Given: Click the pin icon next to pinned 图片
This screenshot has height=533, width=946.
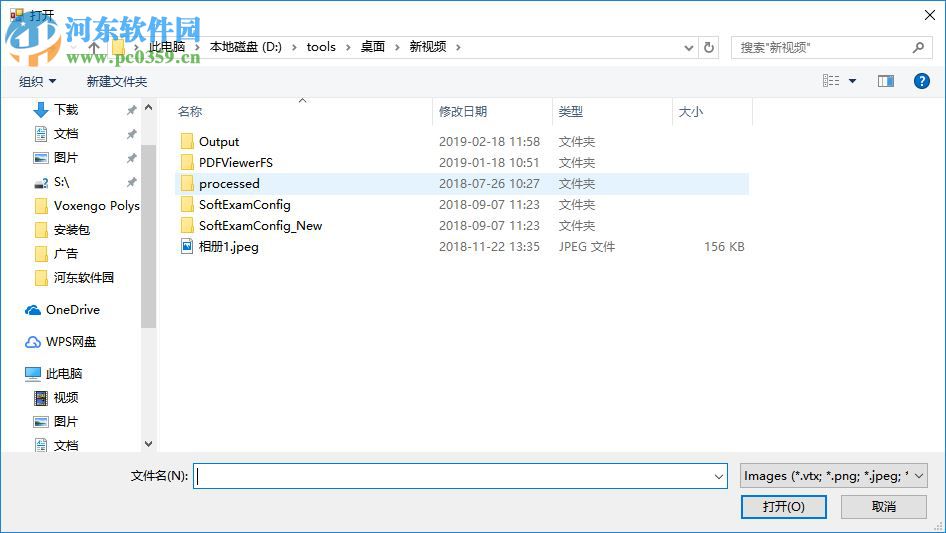Looking at the screenshot, I should (x=131, y=158).
